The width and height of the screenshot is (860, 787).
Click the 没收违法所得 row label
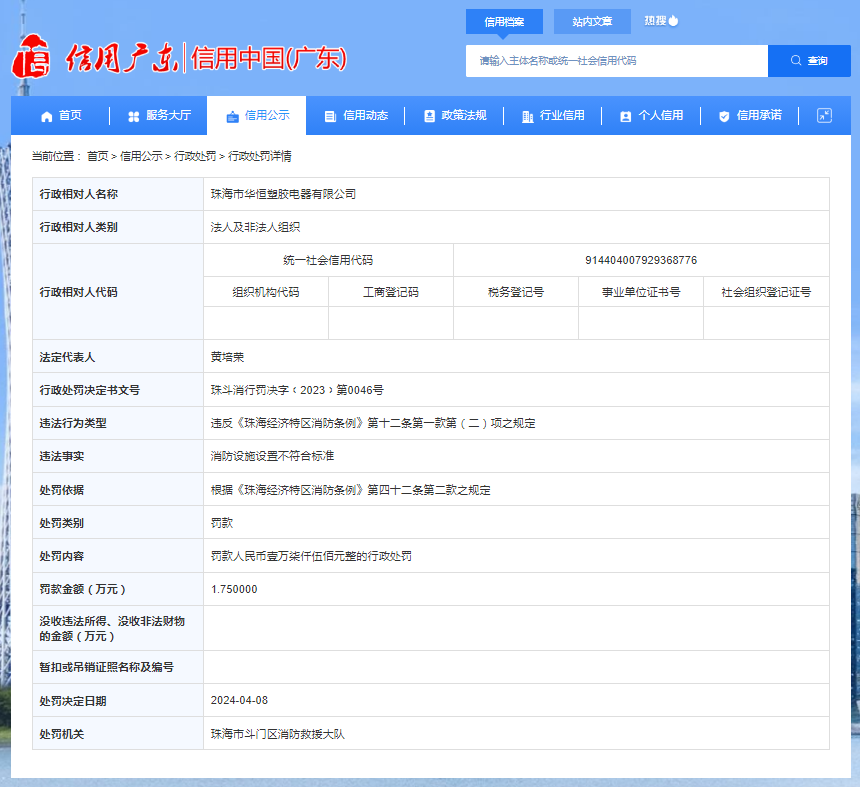pos(112,629)
